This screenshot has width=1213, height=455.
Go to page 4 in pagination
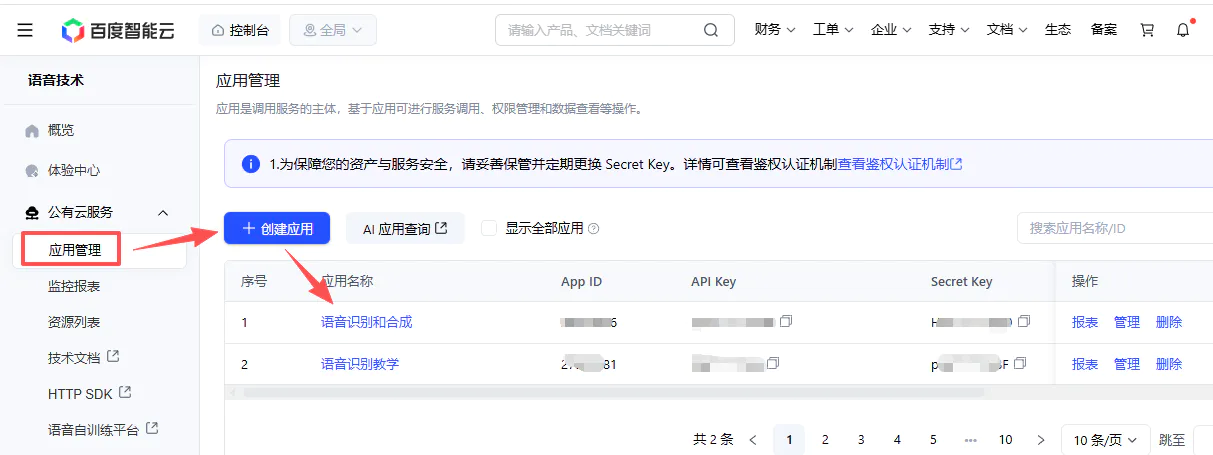(x=897, y=440)
